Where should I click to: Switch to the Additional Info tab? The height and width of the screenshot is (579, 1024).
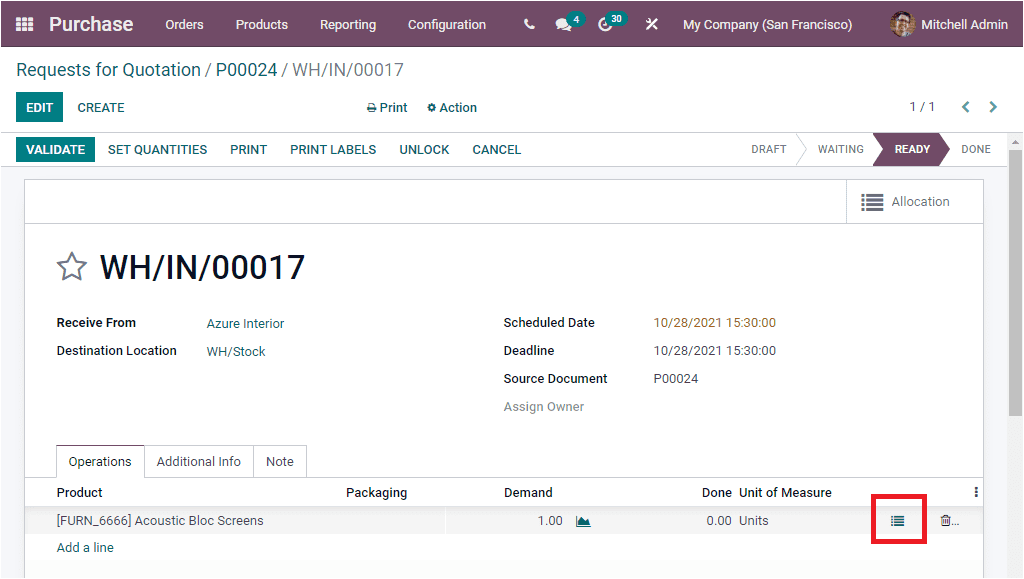click(x=198, y=461)
